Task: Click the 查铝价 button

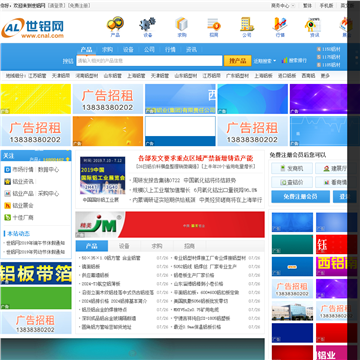Action: click(292, 182)
